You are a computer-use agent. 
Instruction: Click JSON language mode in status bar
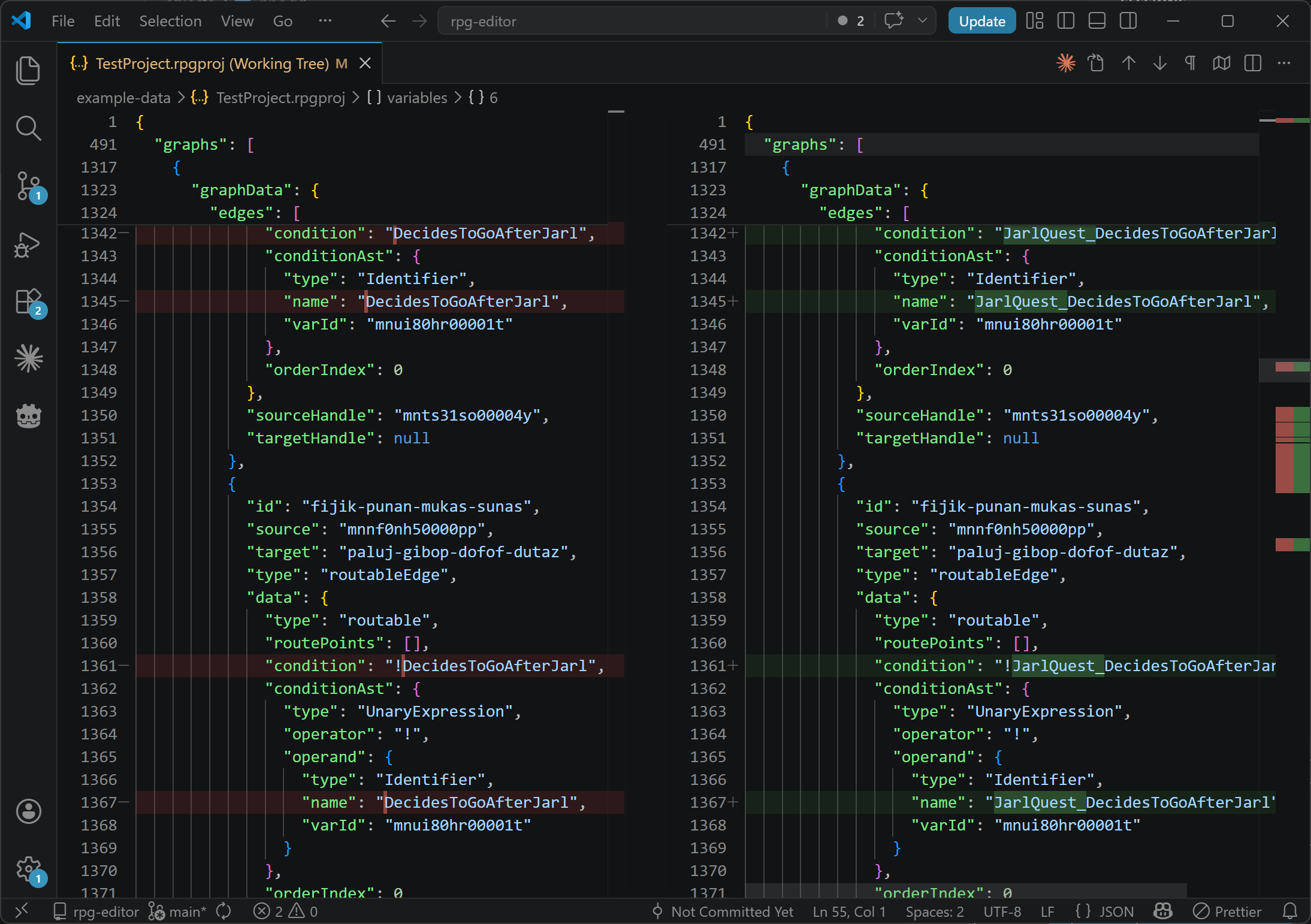click(1104, 911)
